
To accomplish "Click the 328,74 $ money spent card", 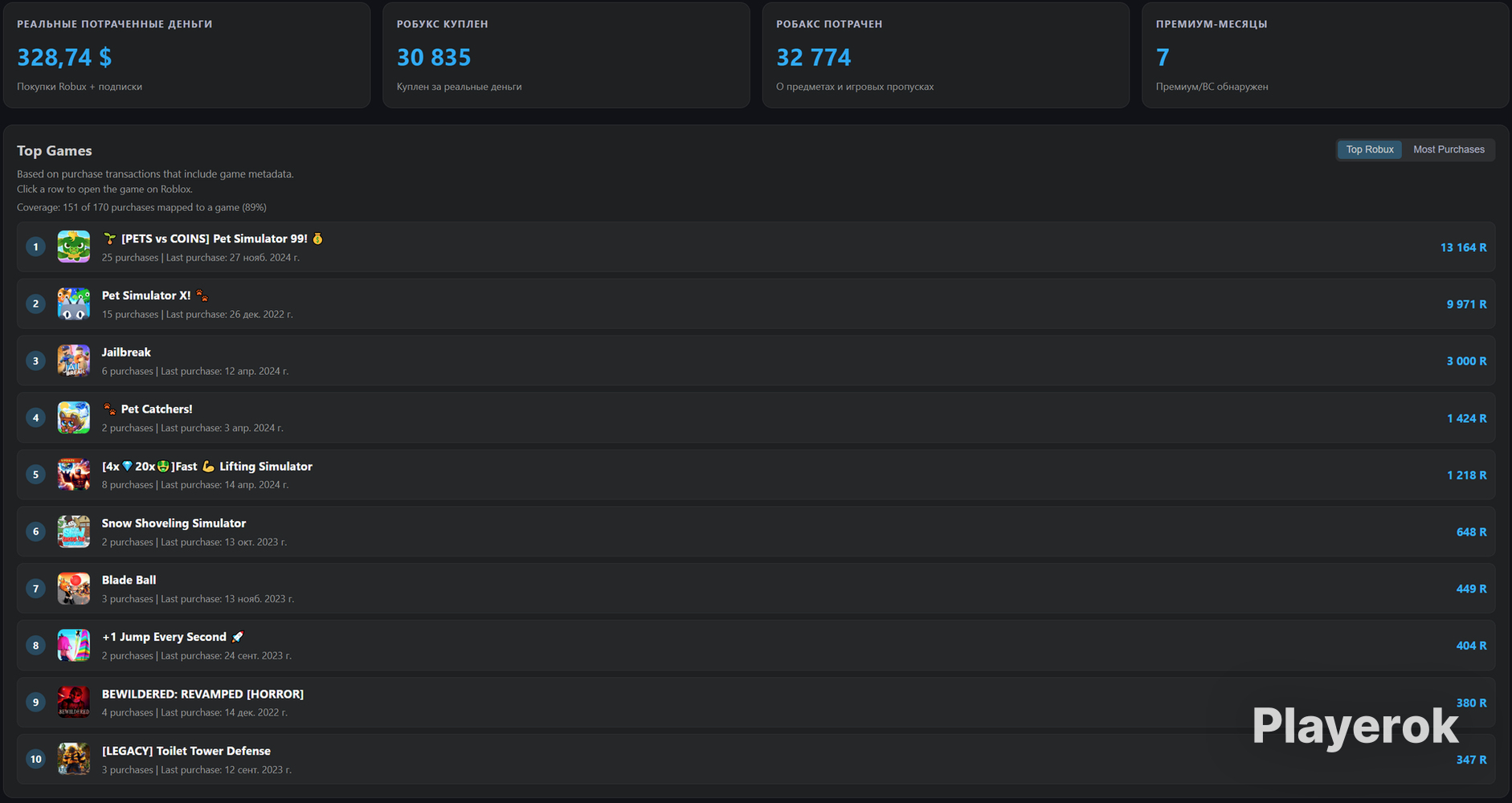I will [186, 55].
